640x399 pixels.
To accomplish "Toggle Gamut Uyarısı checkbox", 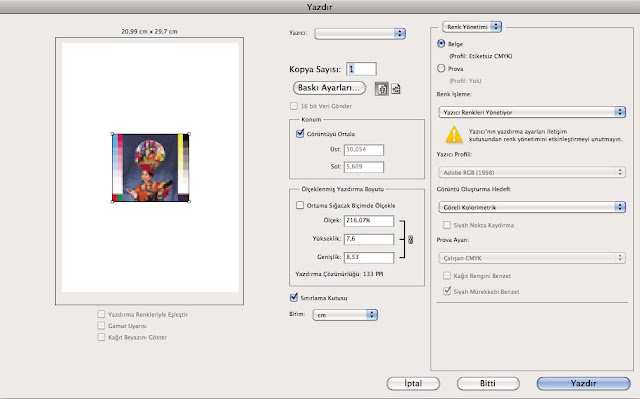I will point(101,326).
